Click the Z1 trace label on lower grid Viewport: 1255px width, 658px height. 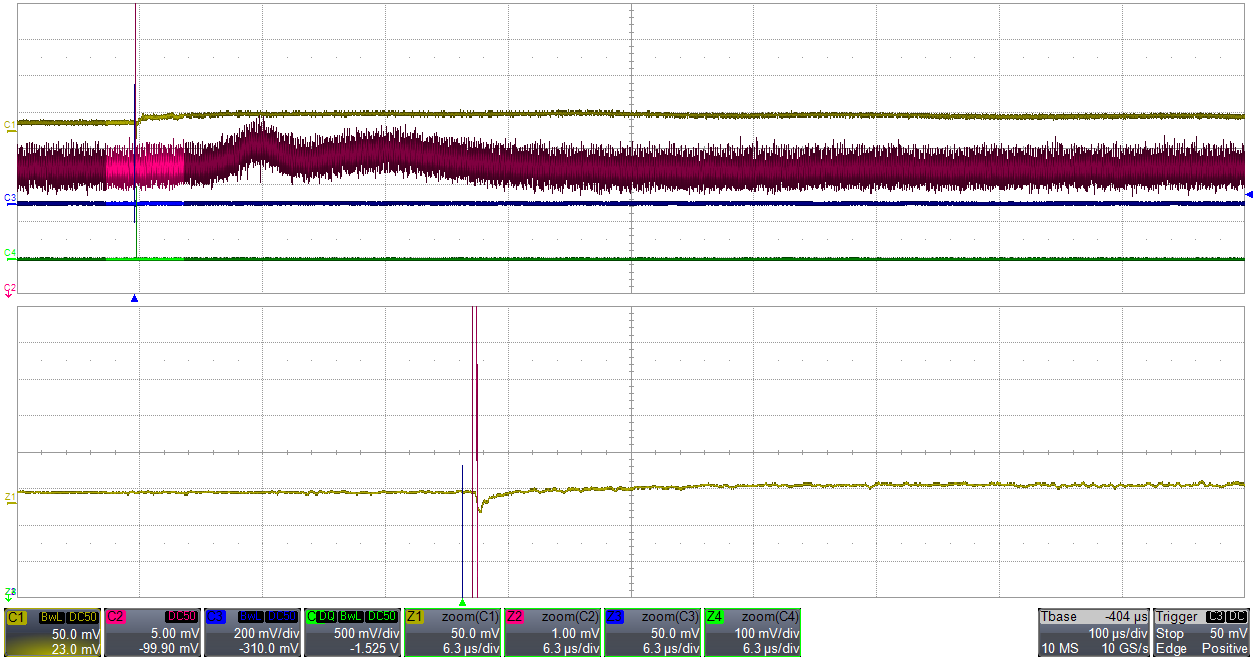10,496
